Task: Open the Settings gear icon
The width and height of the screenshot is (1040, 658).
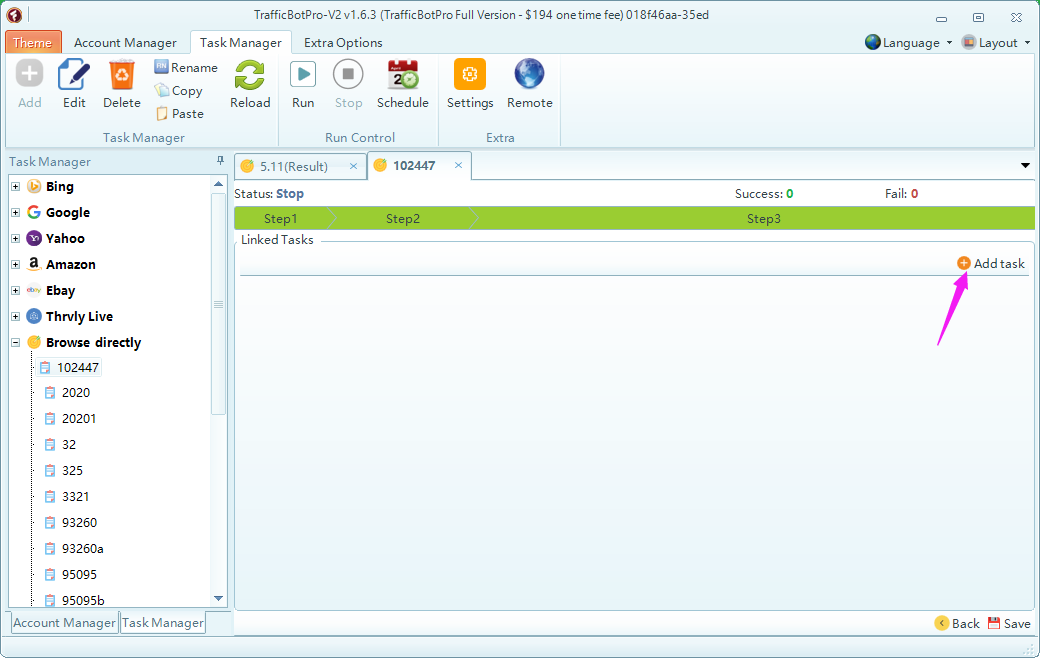Action: pyautogui.click(x=470, y=76)
